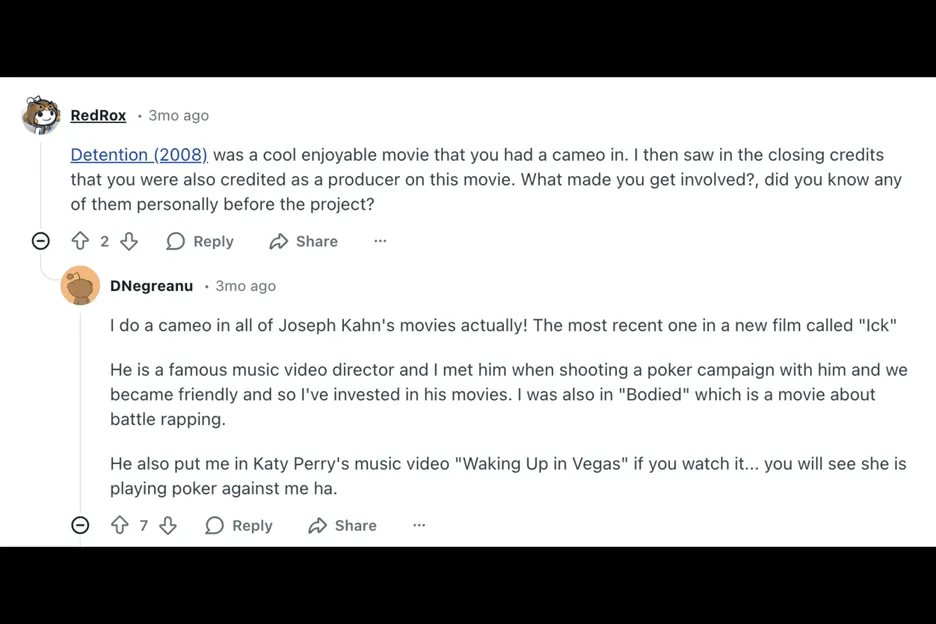Collapse RedRox's comment thread
Viewport: 936px width, 624px height.
point(41,241)
